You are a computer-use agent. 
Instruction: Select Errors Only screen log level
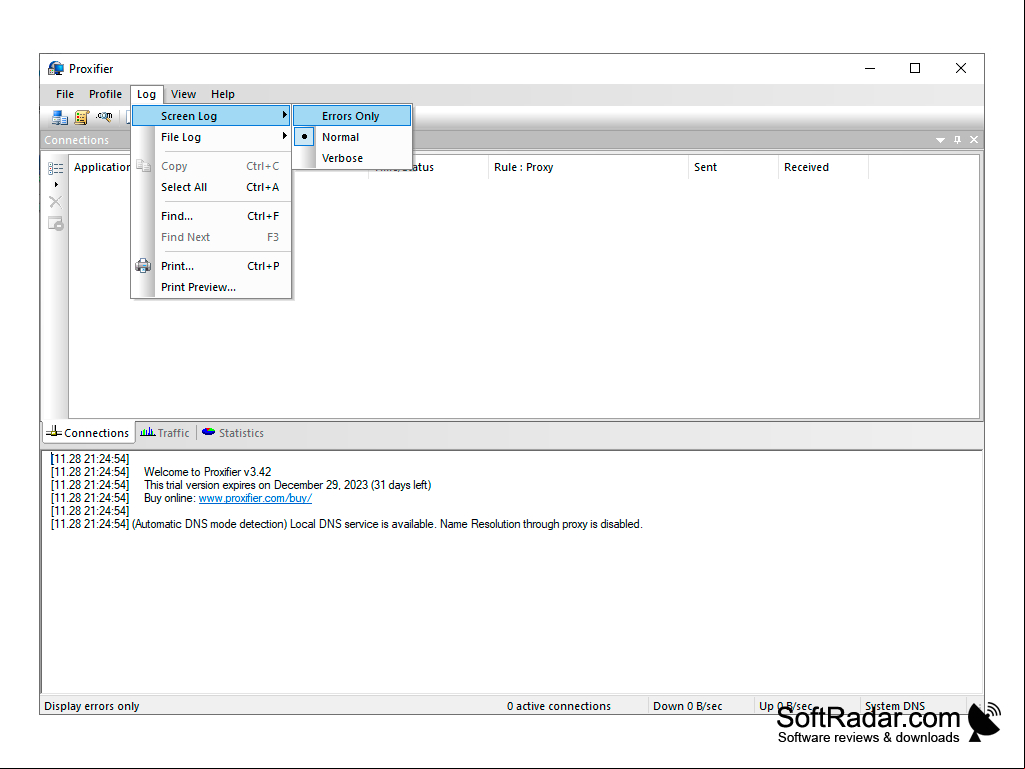(352, 116)
